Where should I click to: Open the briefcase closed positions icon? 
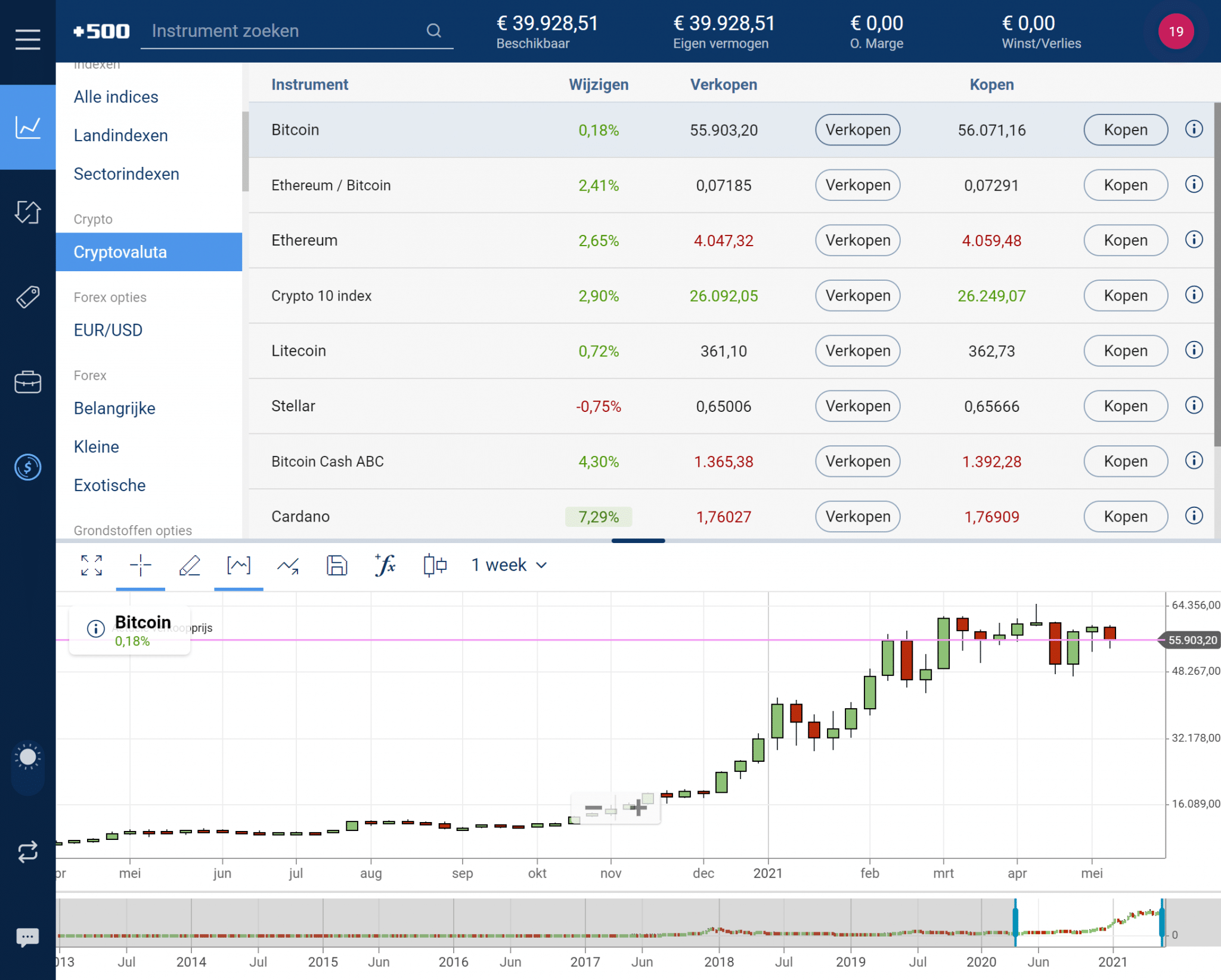click(x=27, y=382)
